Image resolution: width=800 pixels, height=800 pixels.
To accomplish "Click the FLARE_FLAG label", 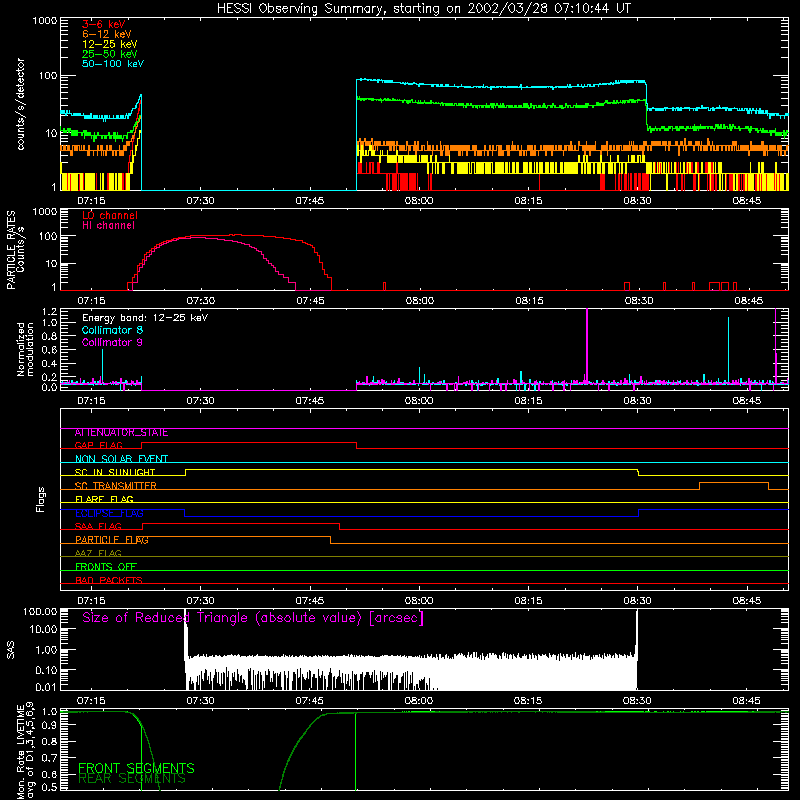I will (104, 499).
